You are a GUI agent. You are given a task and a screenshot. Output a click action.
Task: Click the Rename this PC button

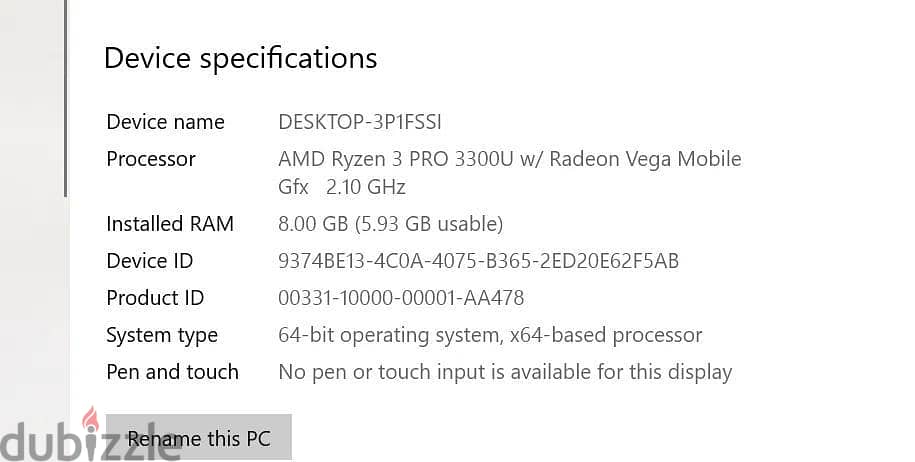[198, 438]
